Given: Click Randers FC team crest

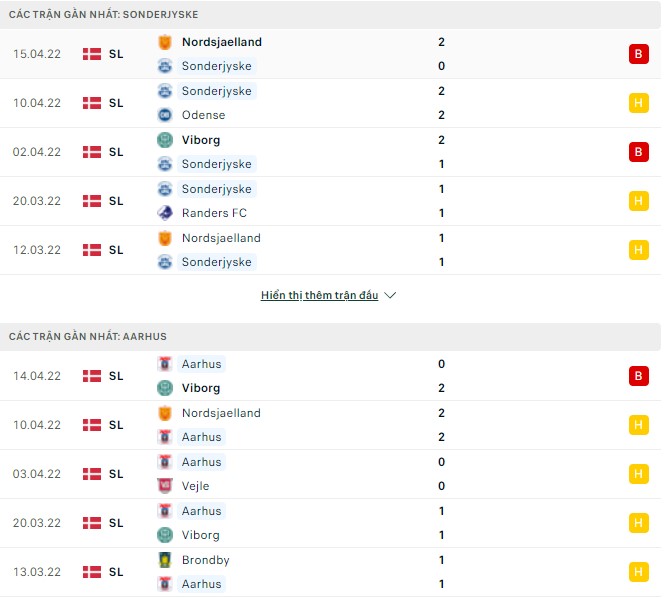Looking at the screenshot, I should point(165,213).
